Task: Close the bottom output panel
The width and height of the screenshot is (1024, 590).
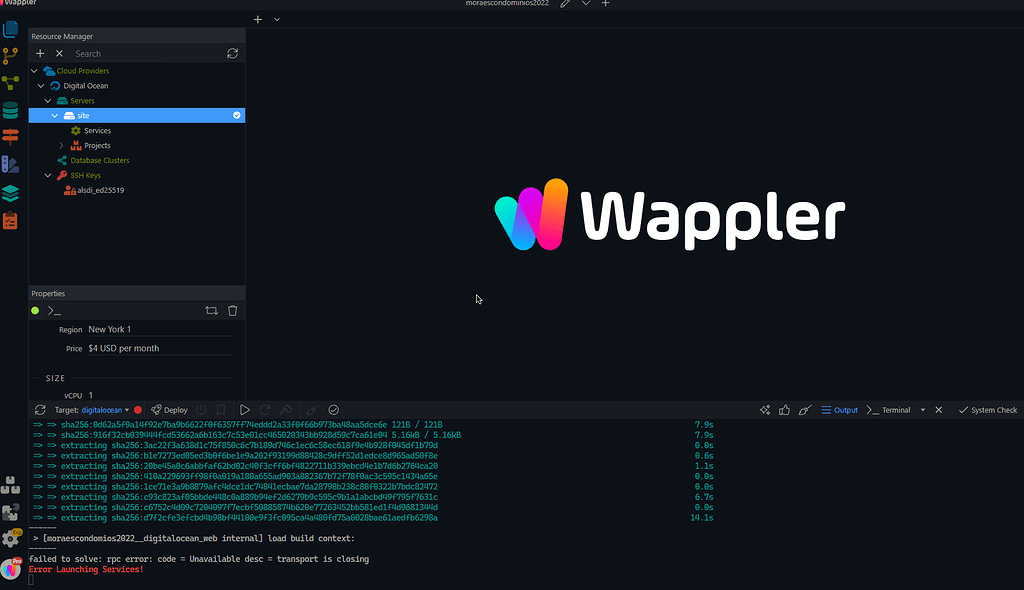Action: pyautogui.click(x=938, y=410)
